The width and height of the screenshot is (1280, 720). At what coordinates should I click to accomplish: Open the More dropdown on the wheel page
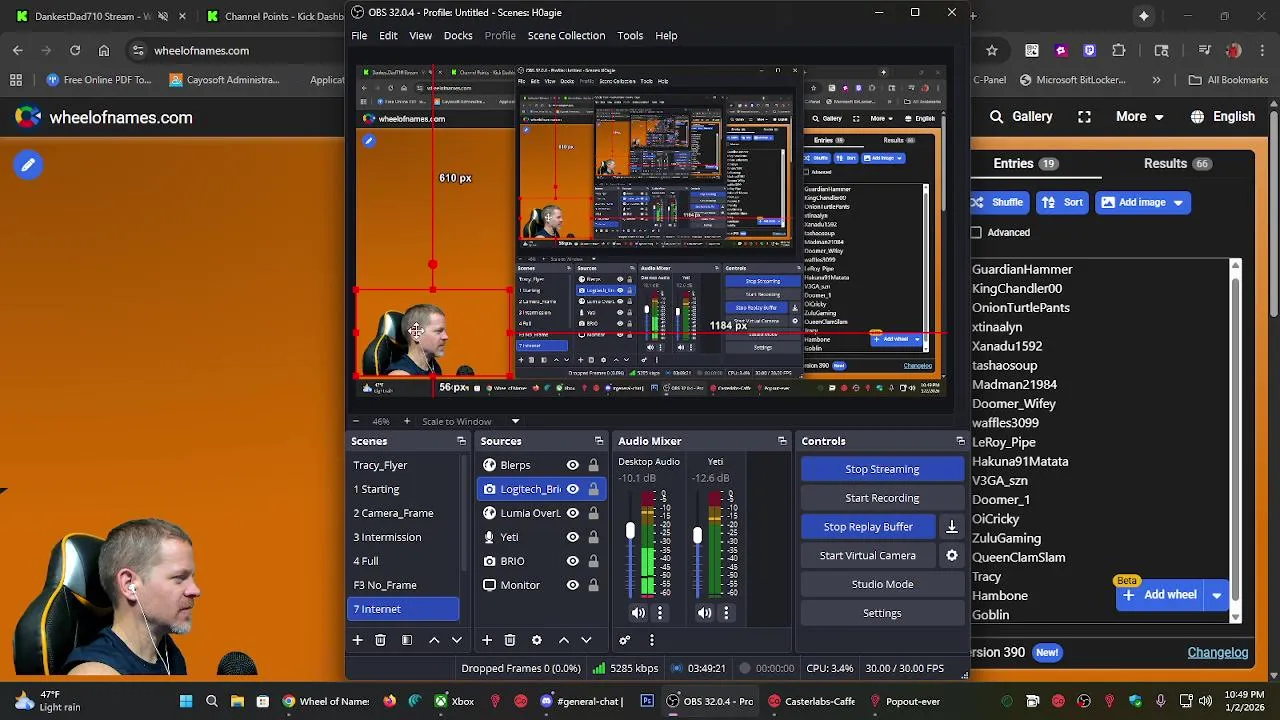[x=1140, y=117]
